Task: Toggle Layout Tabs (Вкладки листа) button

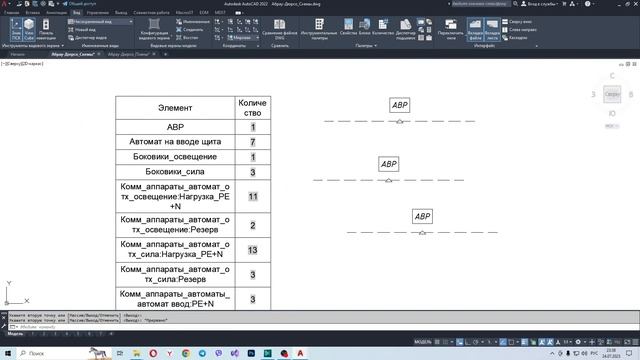Action: (x=492, y=29)
